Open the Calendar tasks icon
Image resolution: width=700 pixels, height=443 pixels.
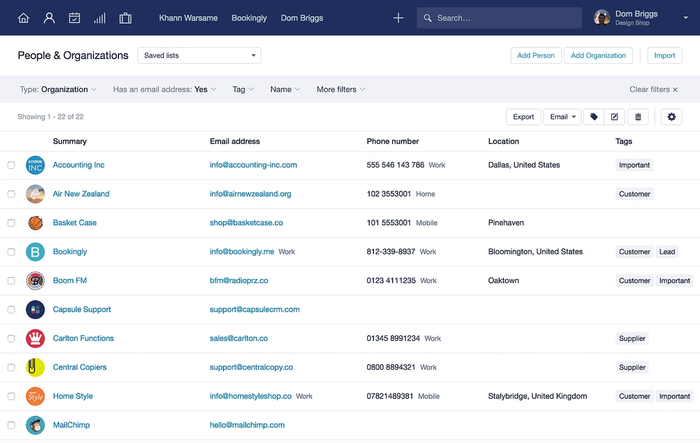pos(74,18)
